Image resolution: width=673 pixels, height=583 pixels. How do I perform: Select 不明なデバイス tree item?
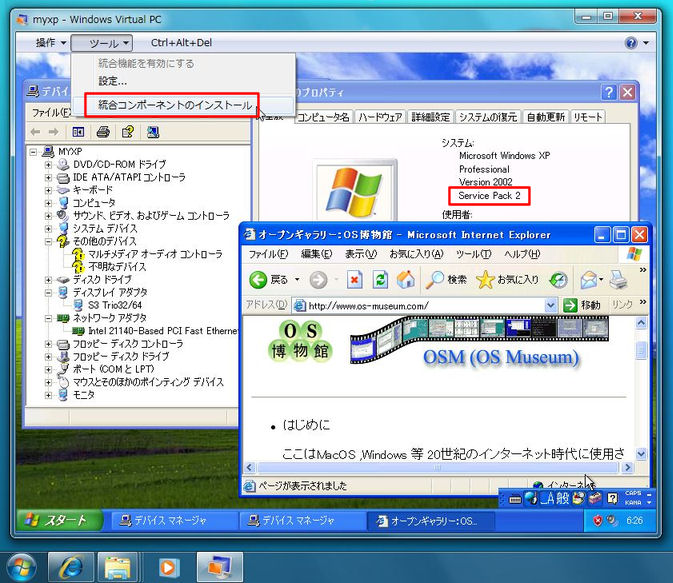117,267
